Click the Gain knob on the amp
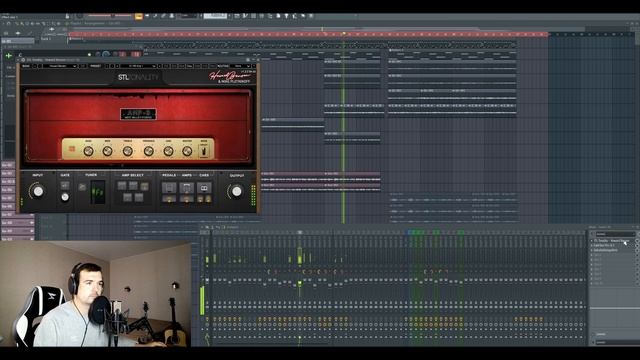 168,151
